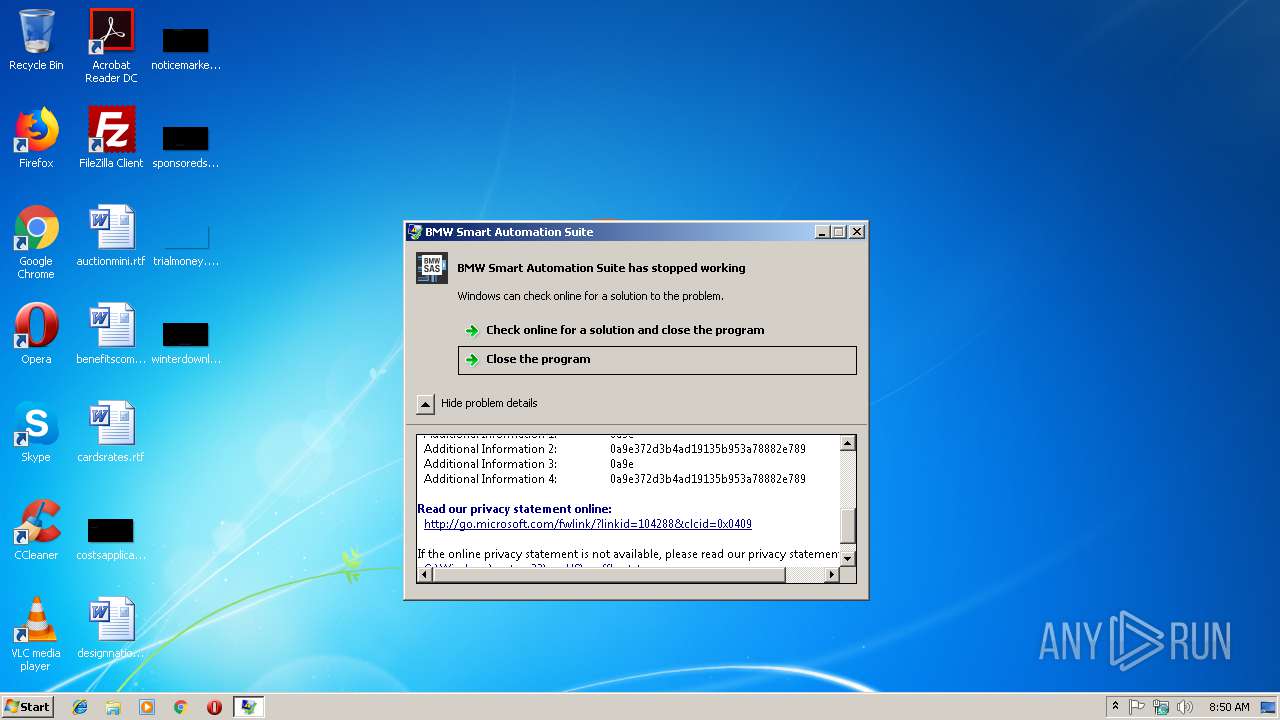1280x720 pixels.
Task: Click the Show desktop button
Action: pos(1269,707)
